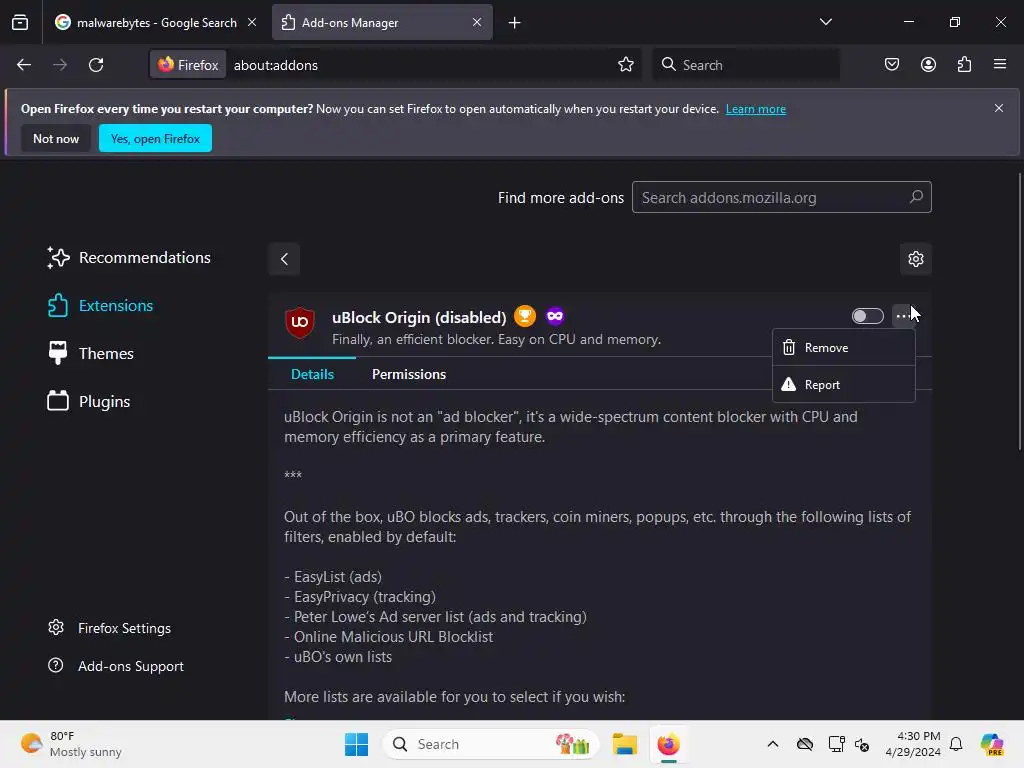Choose Remove from the extension menu
The height and width of the screenshot is (768, 1024).
[x=843, y=347]
